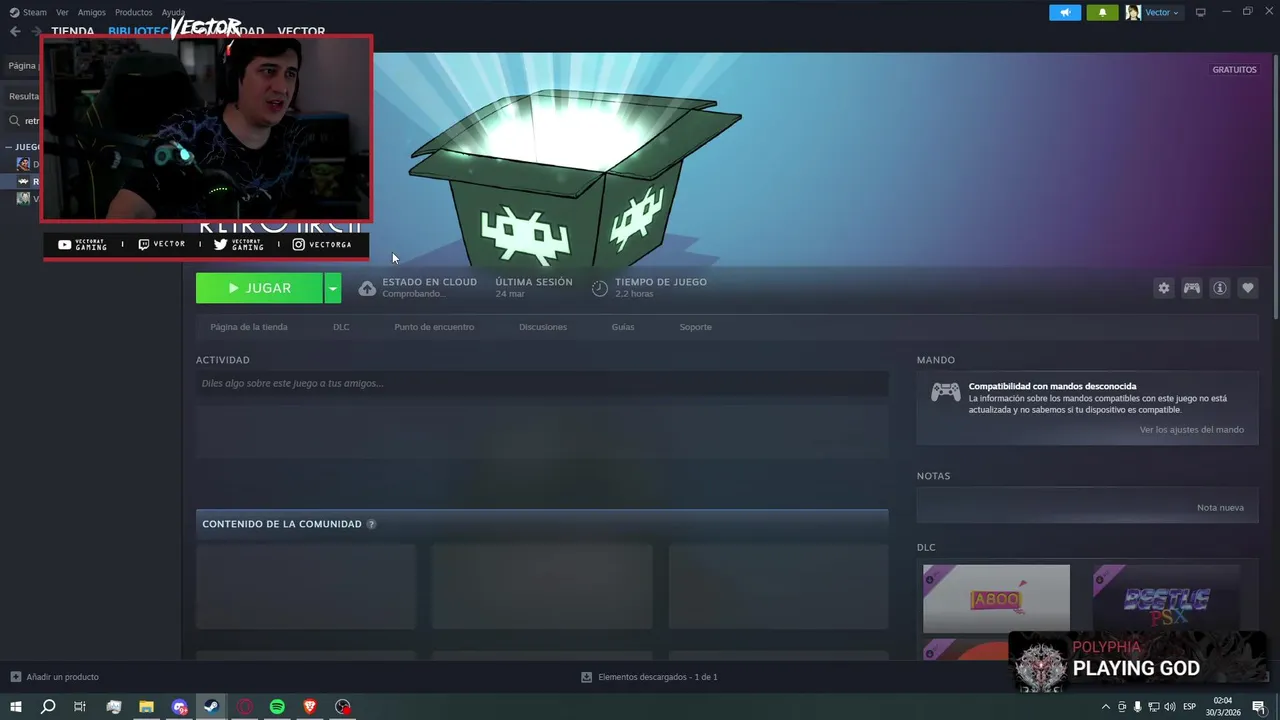Click ÚLTIMA SESIÓN 24 mar text

534,288
